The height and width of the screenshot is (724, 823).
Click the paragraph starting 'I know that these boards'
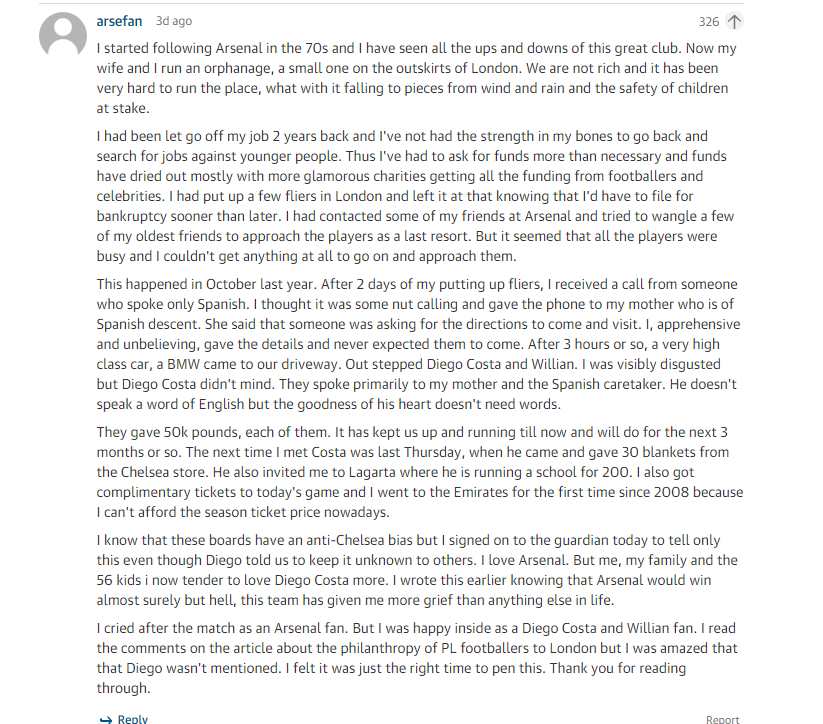pos(417,570)
